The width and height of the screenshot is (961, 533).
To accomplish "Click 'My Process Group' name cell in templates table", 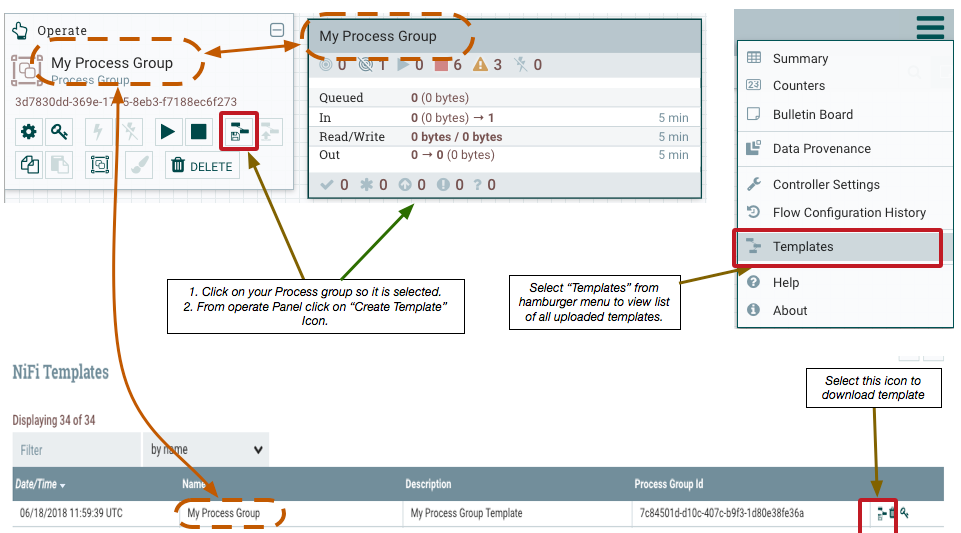I will coord(223,513).
